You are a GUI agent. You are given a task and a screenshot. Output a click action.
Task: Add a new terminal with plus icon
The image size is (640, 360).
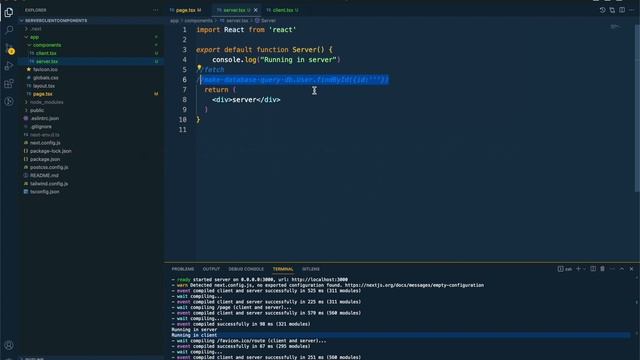578,269
